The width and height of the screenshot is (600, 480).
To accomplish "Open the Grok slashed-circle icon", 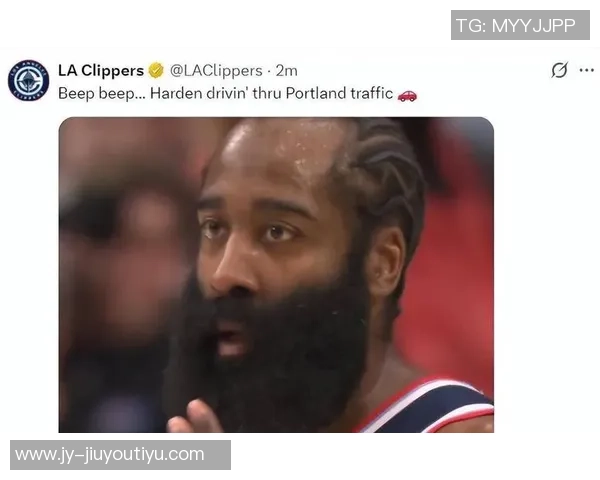I will pyautogui.click(x=559, y=70).
